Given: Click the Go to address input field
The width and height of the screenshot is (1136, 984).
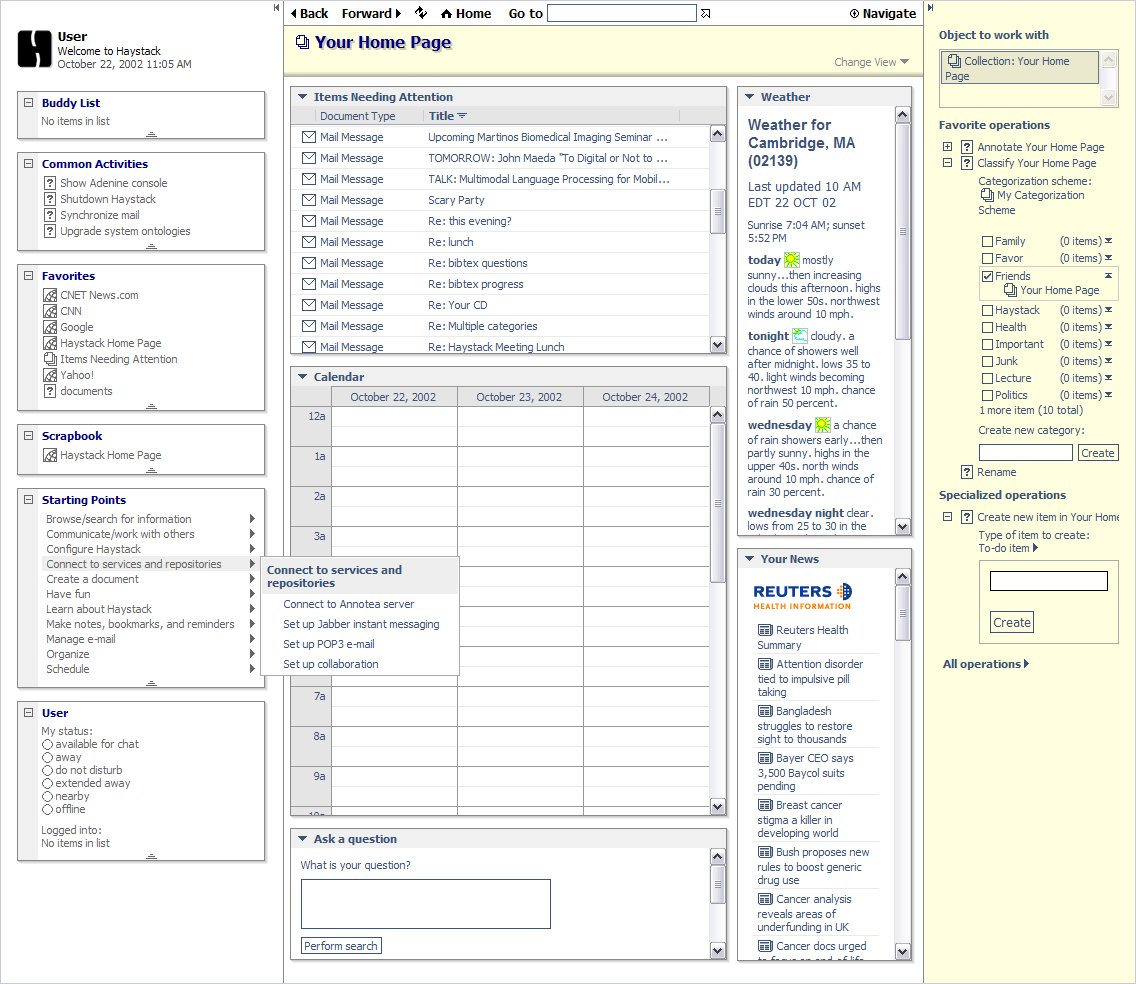Looking at the screenshot, I should pos(622,13).
